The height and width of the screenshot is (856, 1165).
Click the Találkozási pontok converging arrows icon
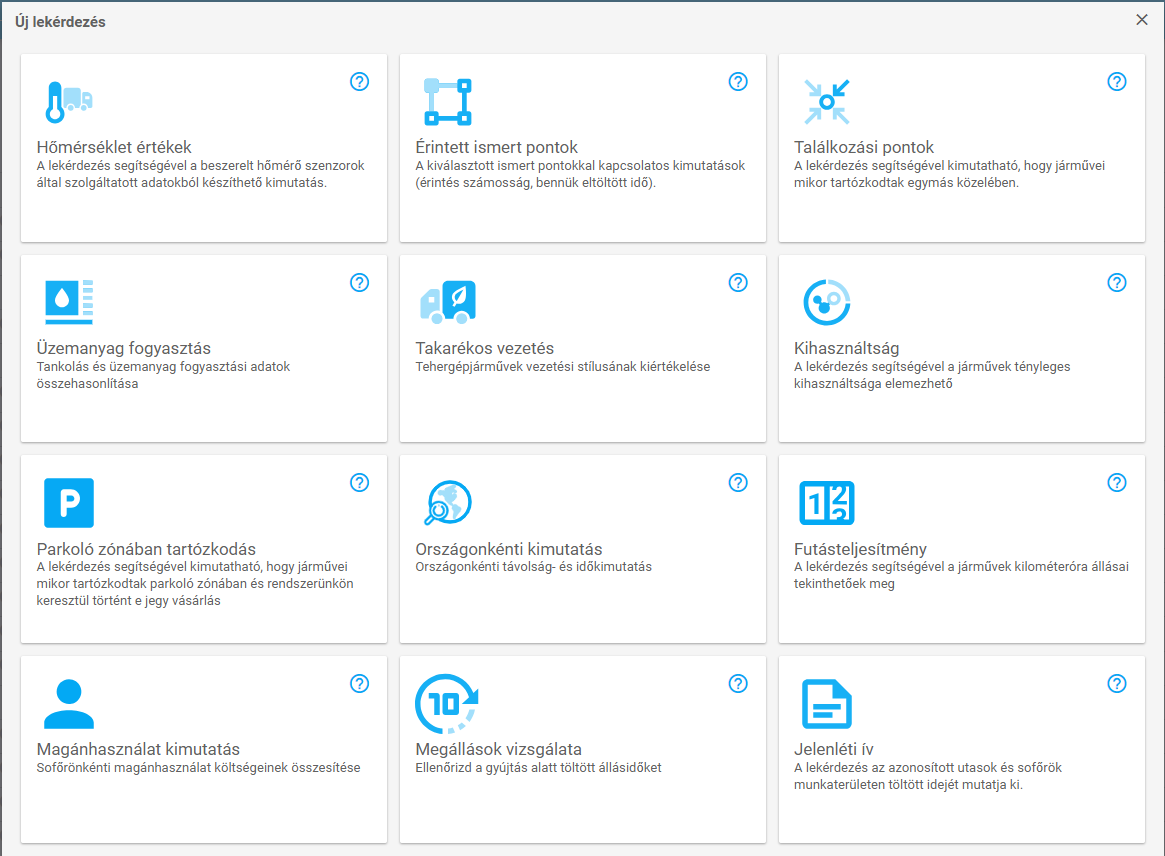826,101
